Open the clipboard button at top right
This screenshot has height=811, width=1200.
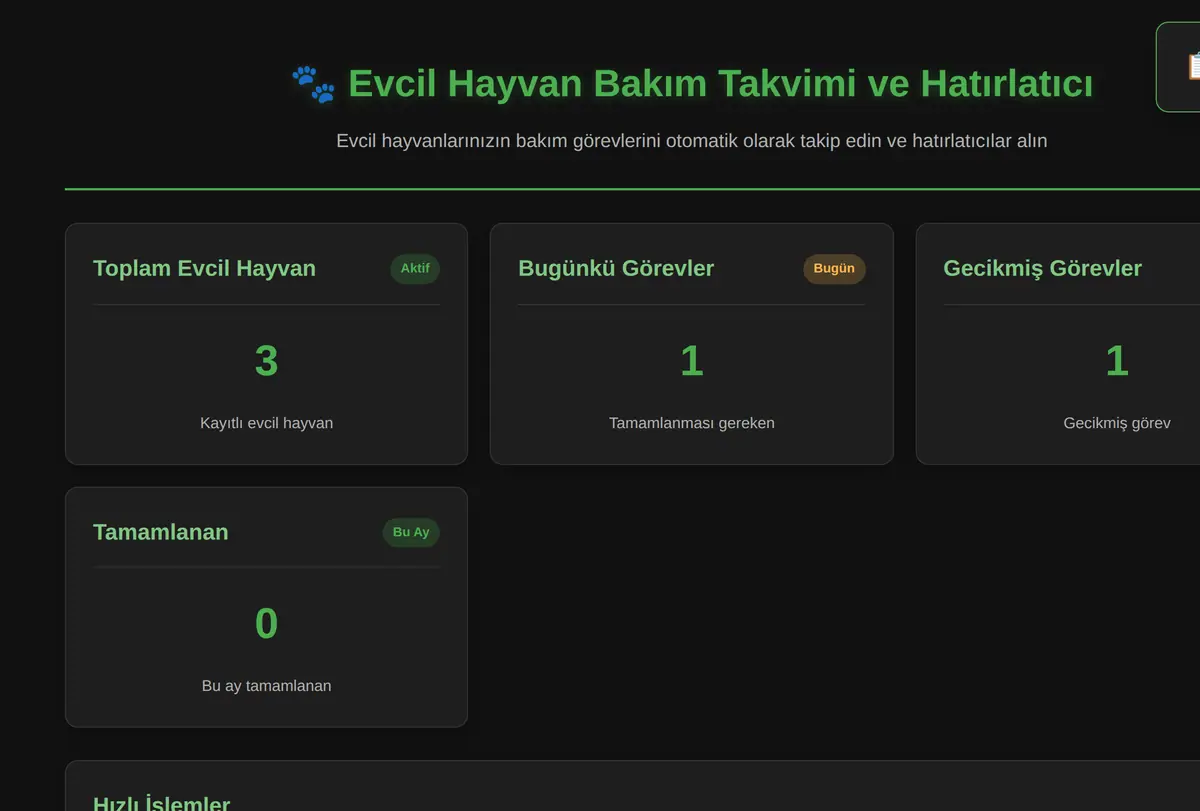click(1178, 67)
